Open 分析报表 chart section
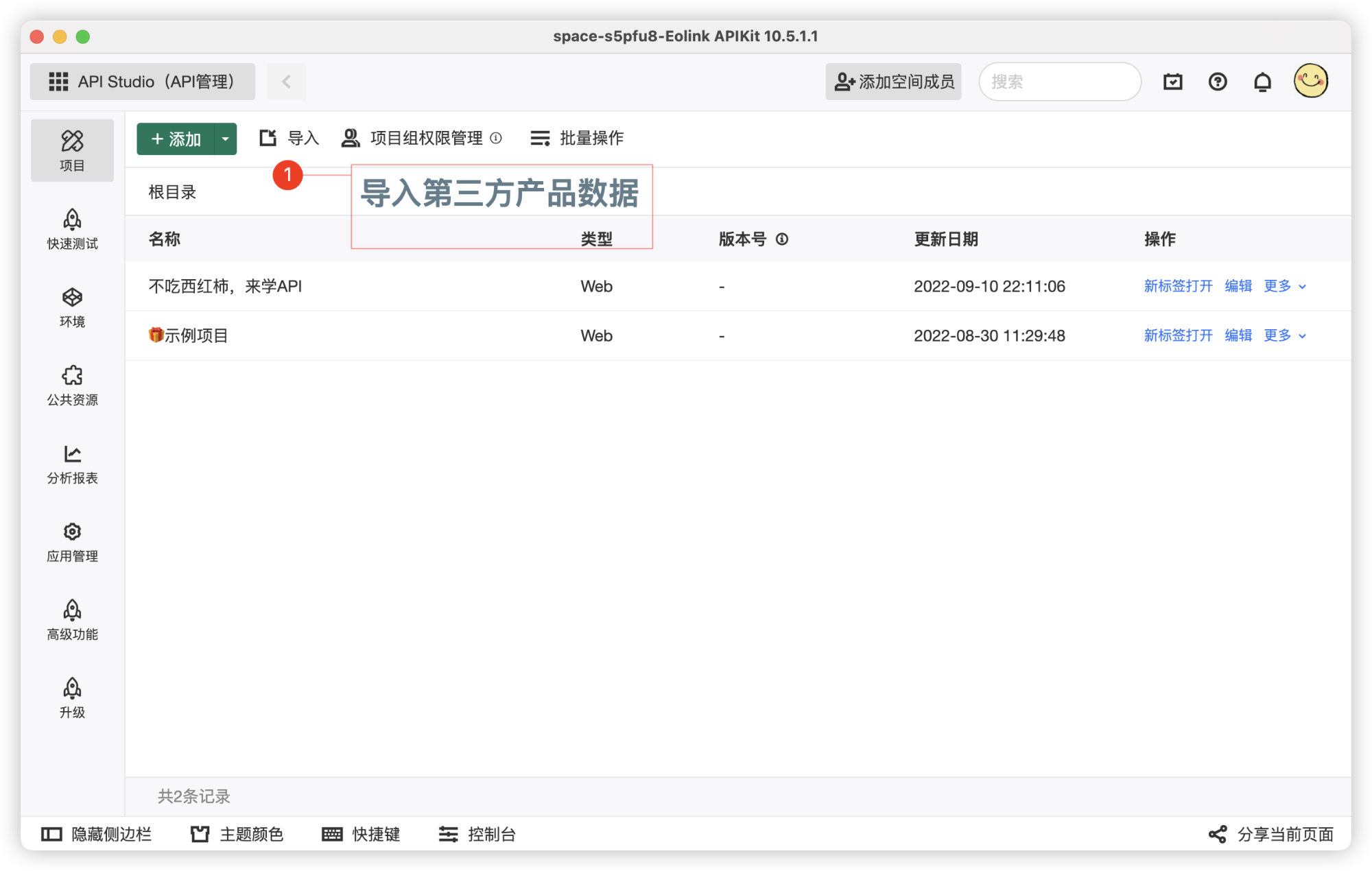 72,463
